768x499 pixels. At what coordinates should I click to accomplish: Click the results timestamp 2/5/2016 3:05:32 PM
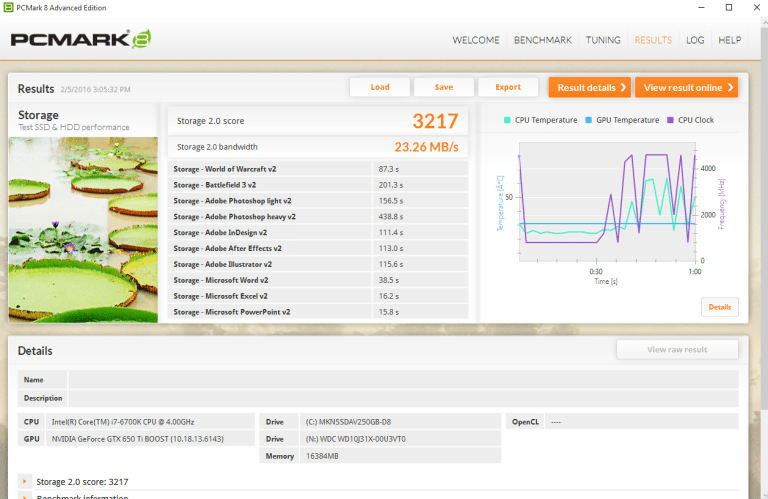96,90
